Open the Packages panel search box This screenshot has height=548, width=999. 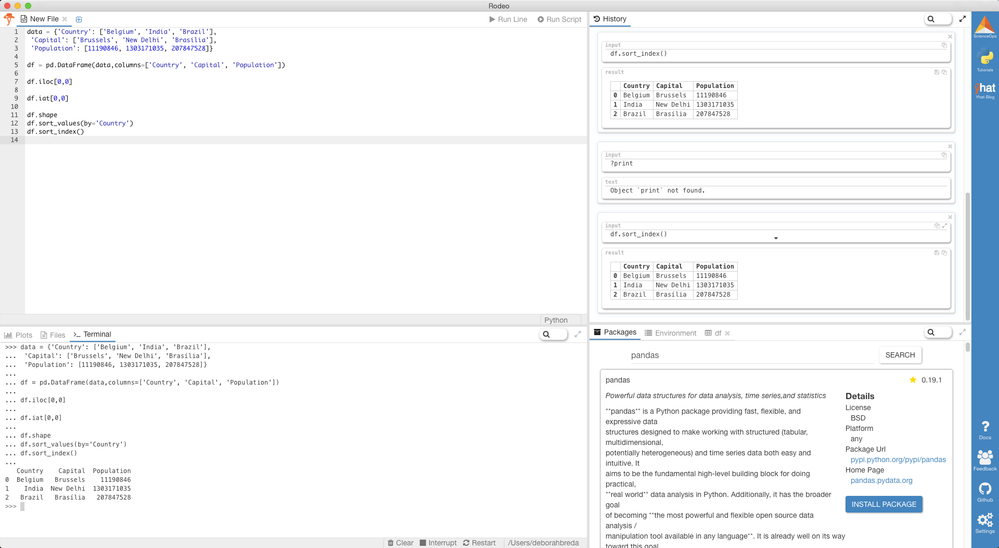(938, 332)
